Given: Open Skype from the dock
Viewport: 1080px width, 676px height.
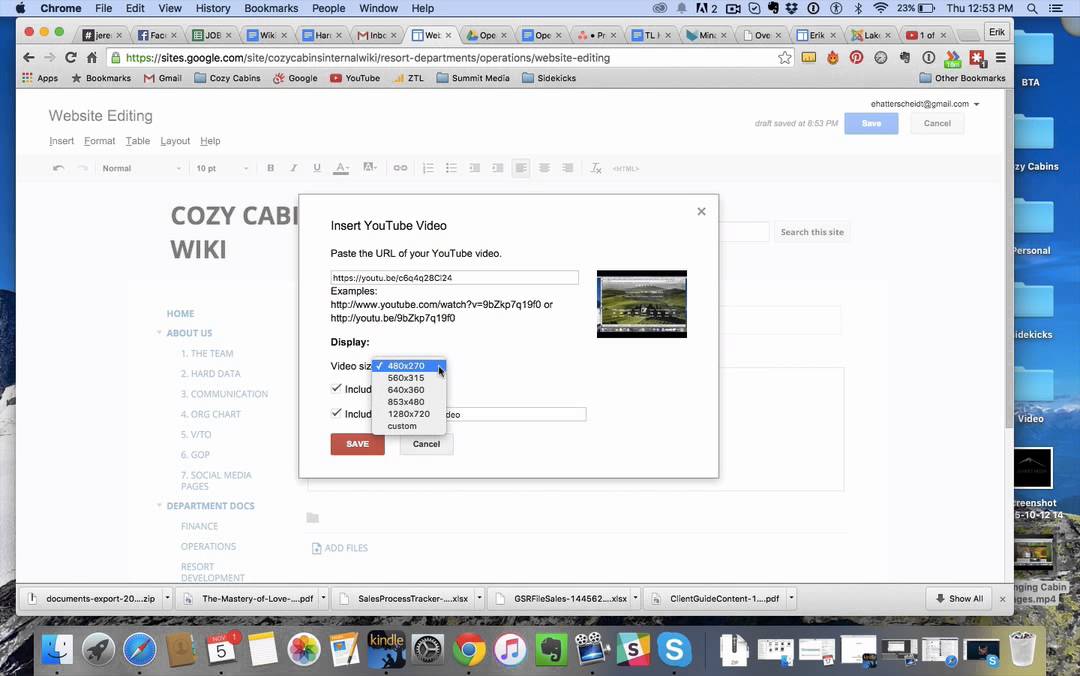Looking at the screenshot, I should (674, 649).
